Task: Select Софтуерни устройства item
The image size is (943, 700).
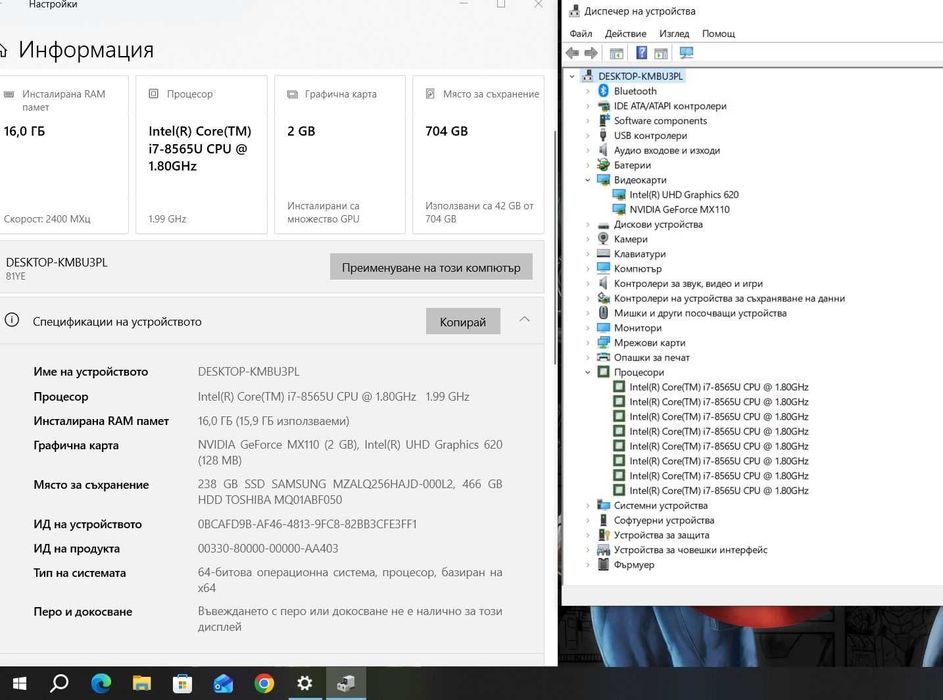Action: (664, 520)
